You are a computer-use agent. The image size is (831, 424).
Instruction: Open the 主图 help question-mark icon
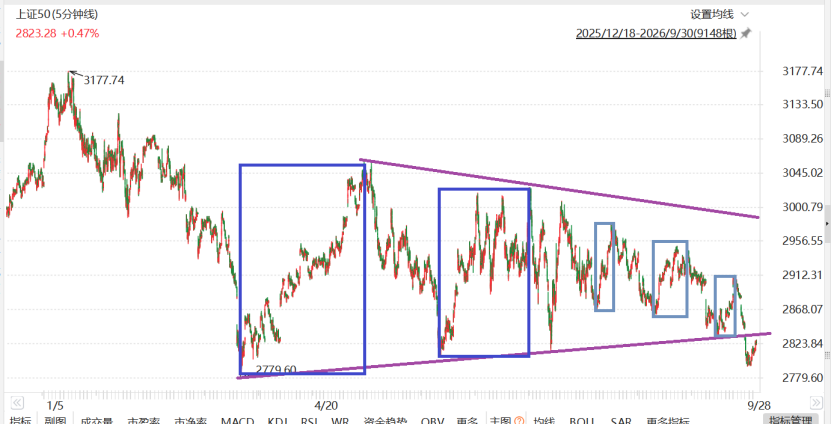pyautogui.click(x=518, y=421)
